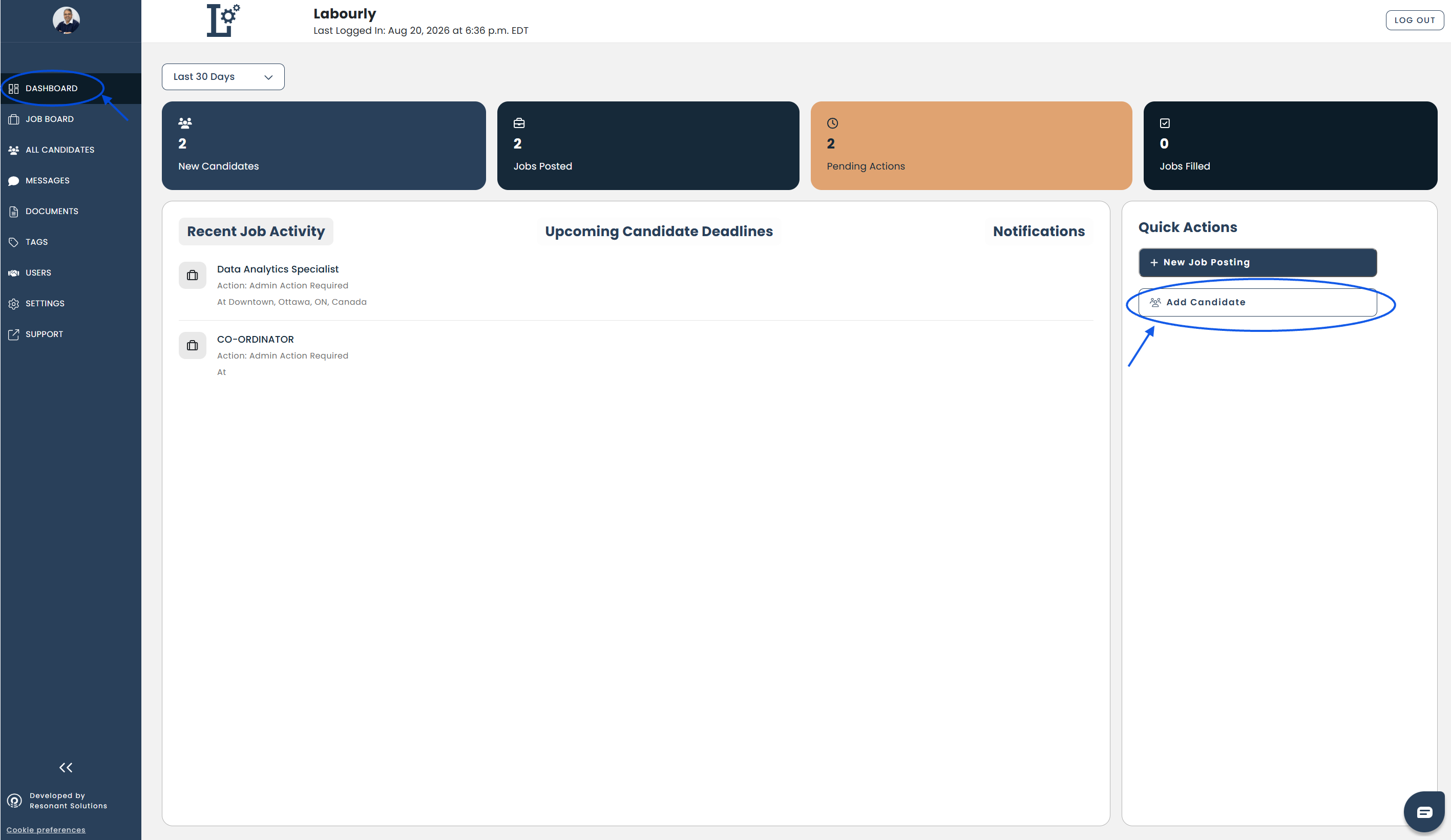This screenshot has height=840, width=1451.
Task: Open the Support link in sidebar
Action: [x=70, y=334]
